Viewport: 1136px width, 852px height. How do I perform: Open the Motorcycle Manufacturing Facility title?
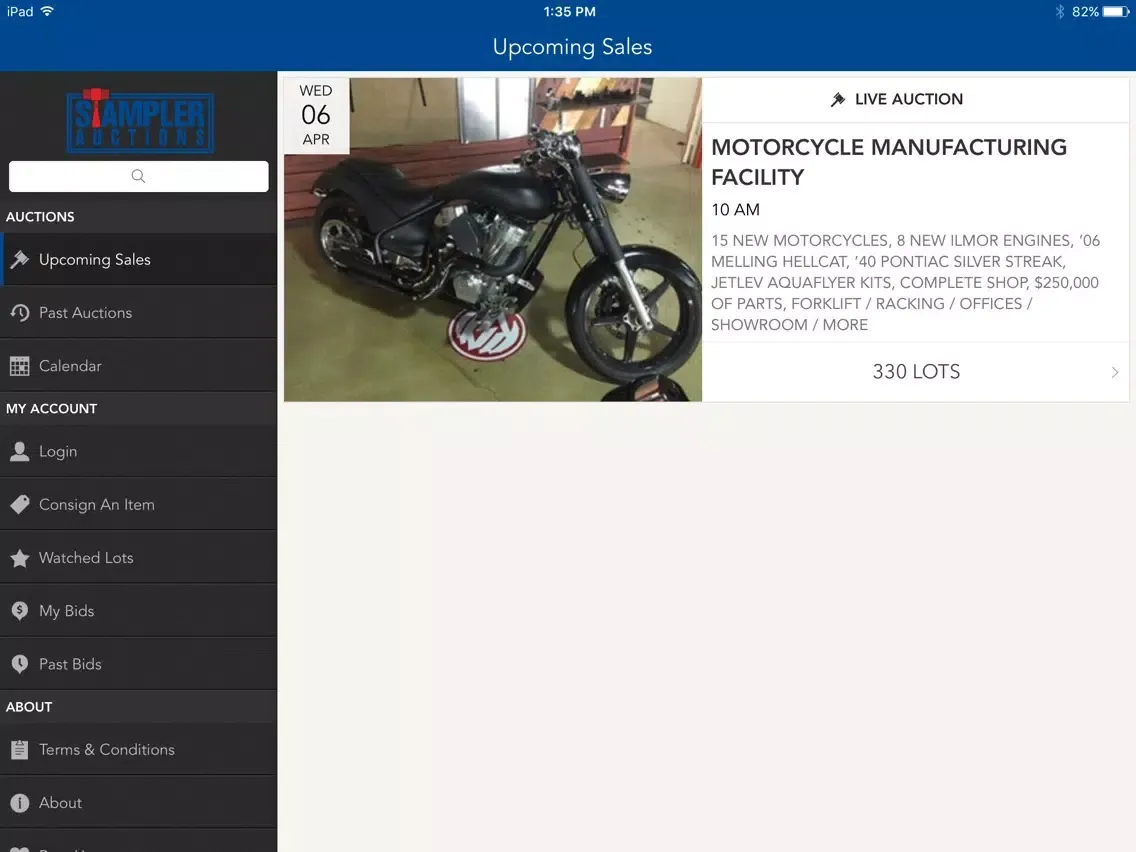coord(889,162)
